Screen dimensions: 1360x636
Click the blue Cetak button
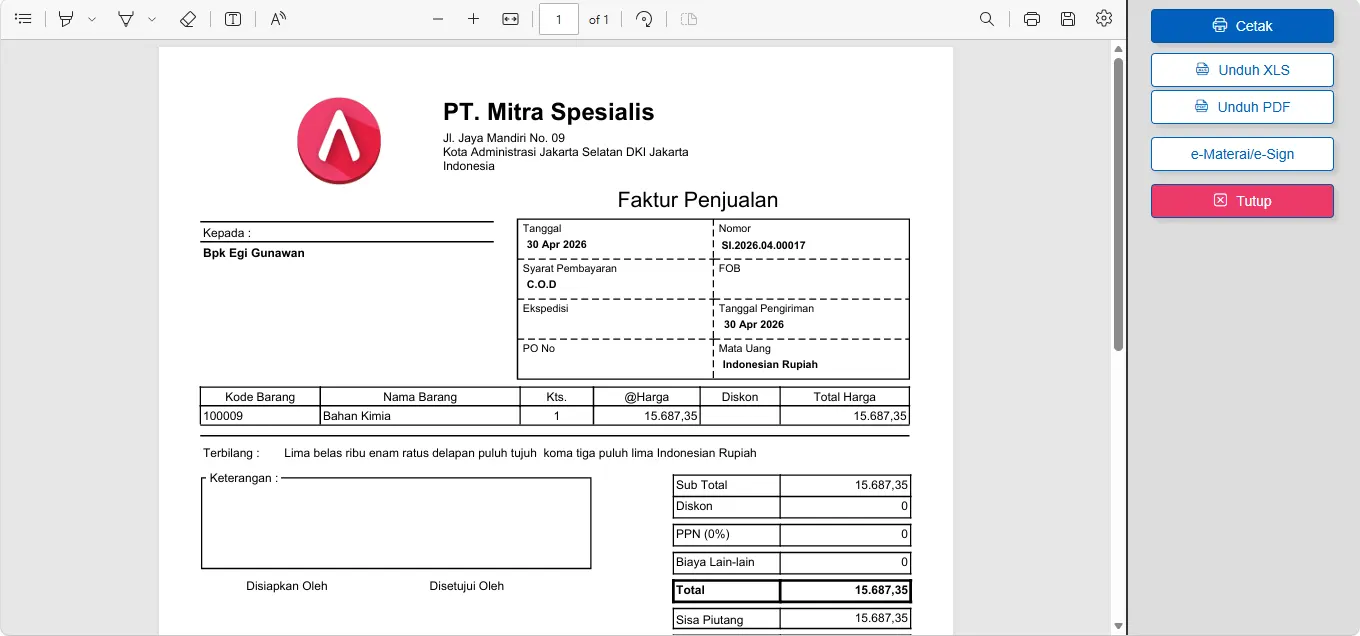coord(1242,26)
